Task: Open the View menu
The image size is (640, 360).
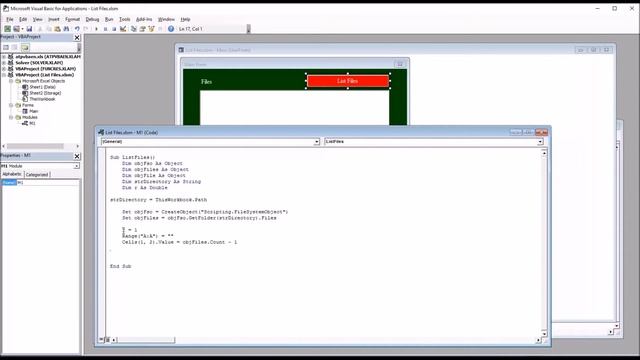Action: 38,19
